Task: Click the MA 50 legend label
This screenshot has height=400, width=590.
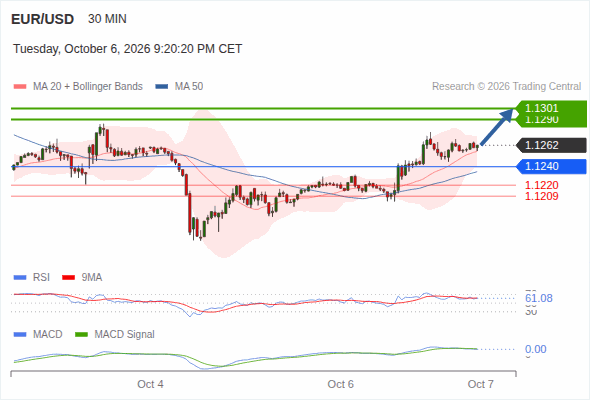Action: coord(189,87)
